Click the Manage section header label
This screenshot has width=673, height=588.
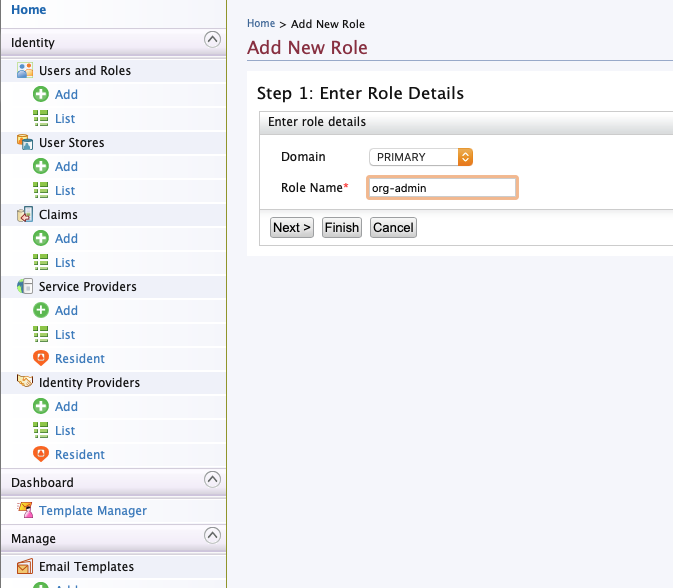pyautogui.click(x=33, y=539)
